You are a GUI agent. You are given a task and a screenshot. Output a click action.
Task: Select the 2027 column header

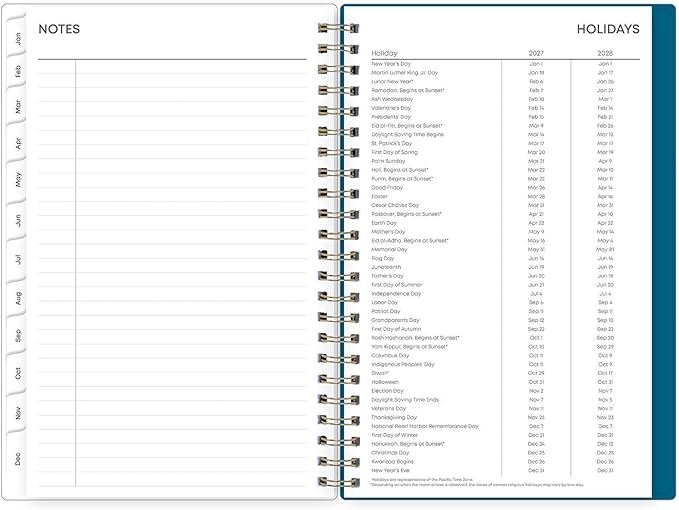tap(536, 53)
